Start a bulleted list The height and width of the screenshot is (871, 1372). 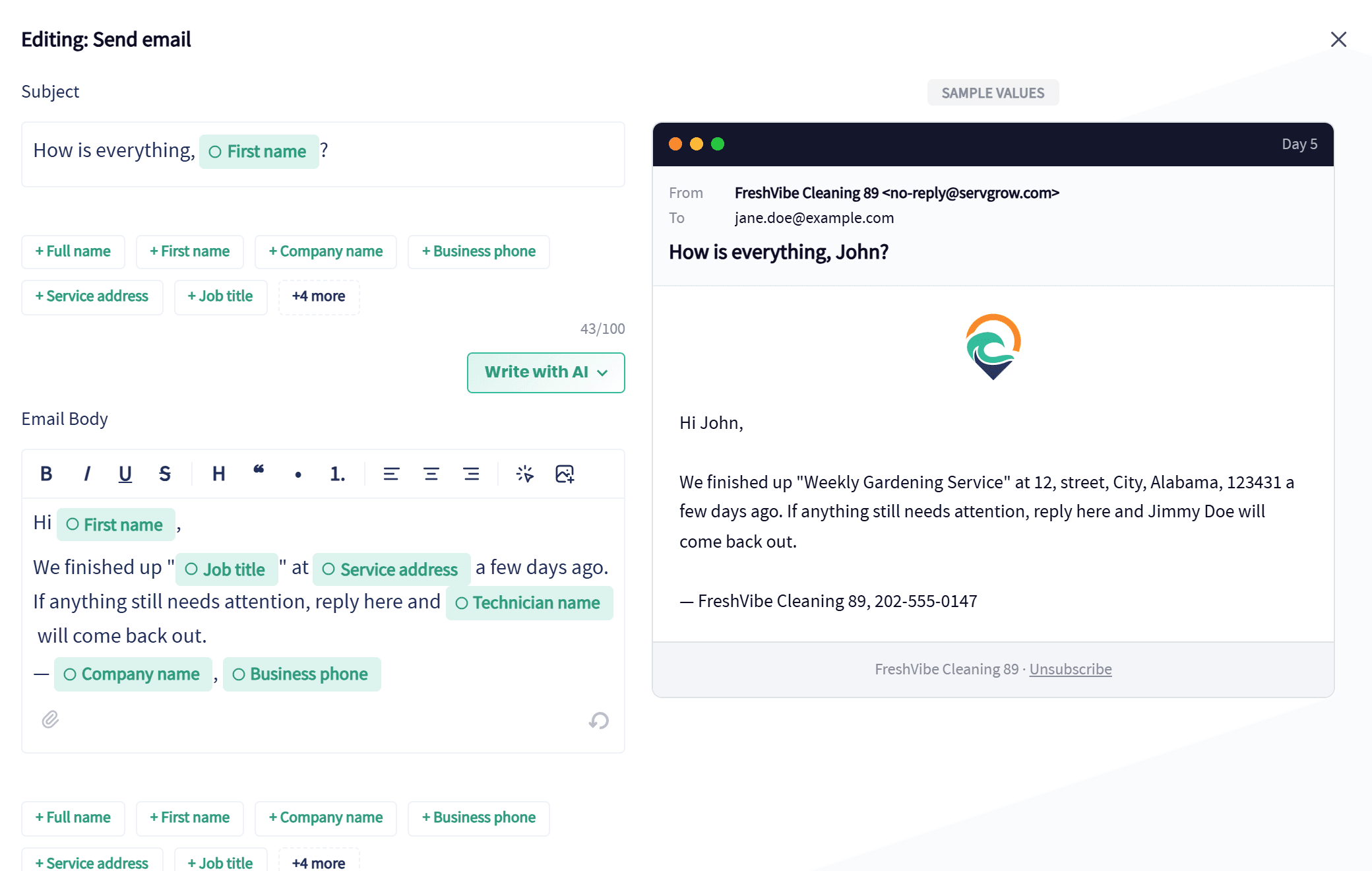click(x=298, y=474)
